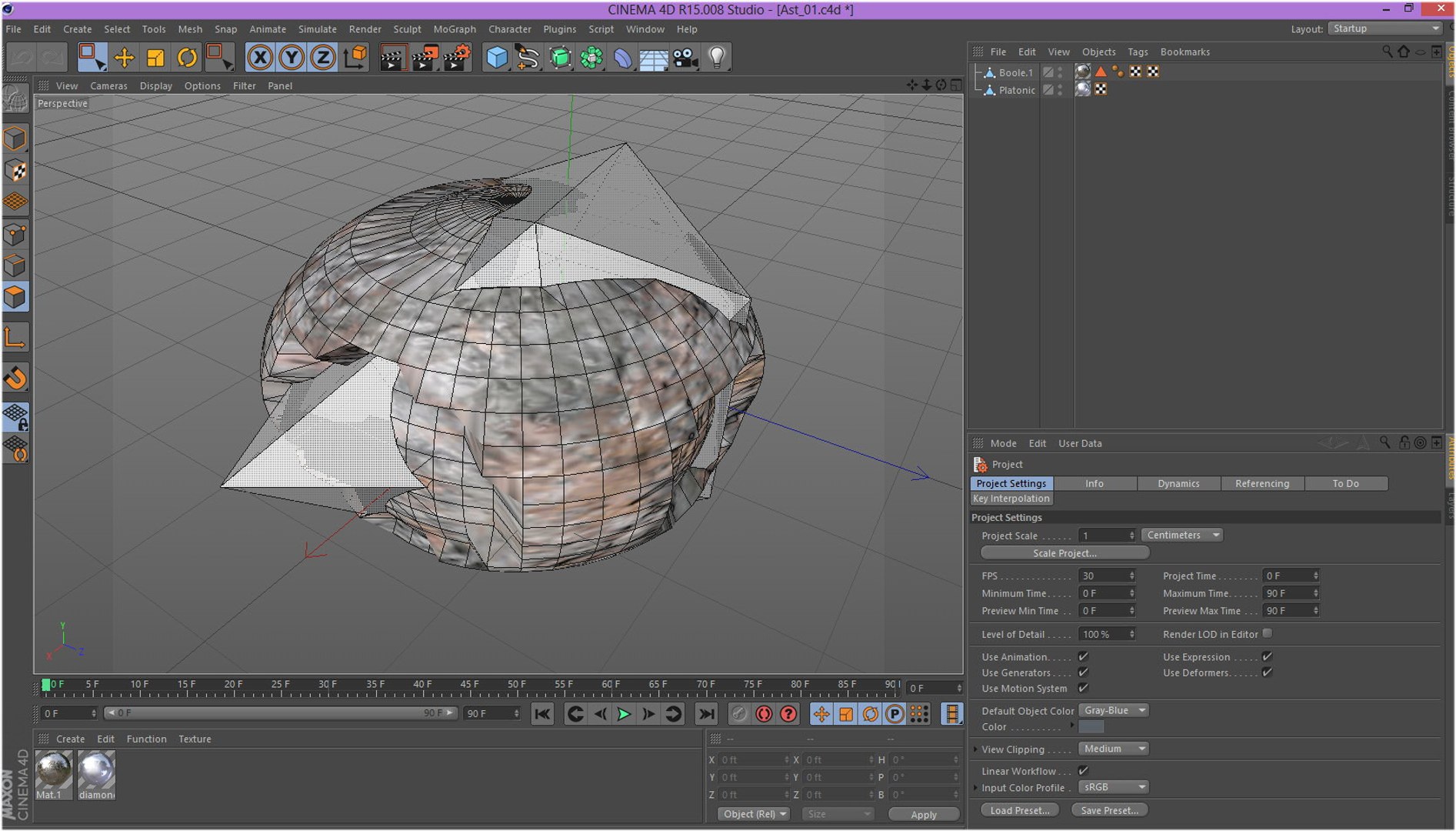The image size is (1456, 831).
Task: Toggle Y axis lock
Action: (x=292, y=58)
